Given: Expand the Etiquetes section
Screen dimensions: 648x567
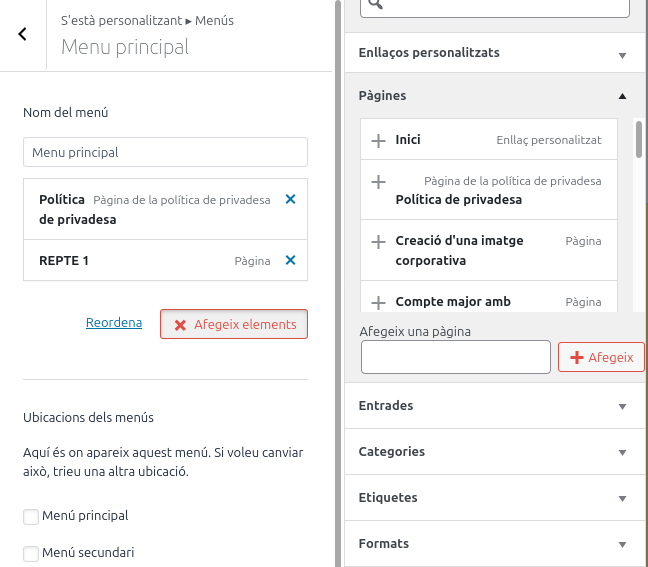Looking at the screenshot, I should click(x=622, y=498).
